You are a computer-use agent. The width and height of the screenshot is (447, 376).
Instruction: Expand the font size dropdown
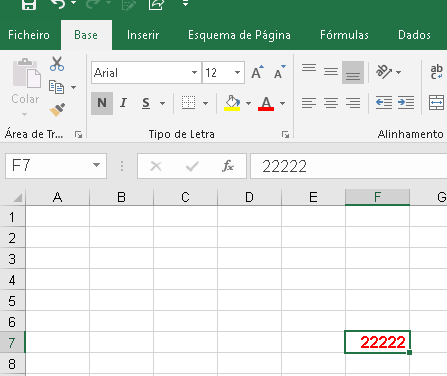pos(237,72)
